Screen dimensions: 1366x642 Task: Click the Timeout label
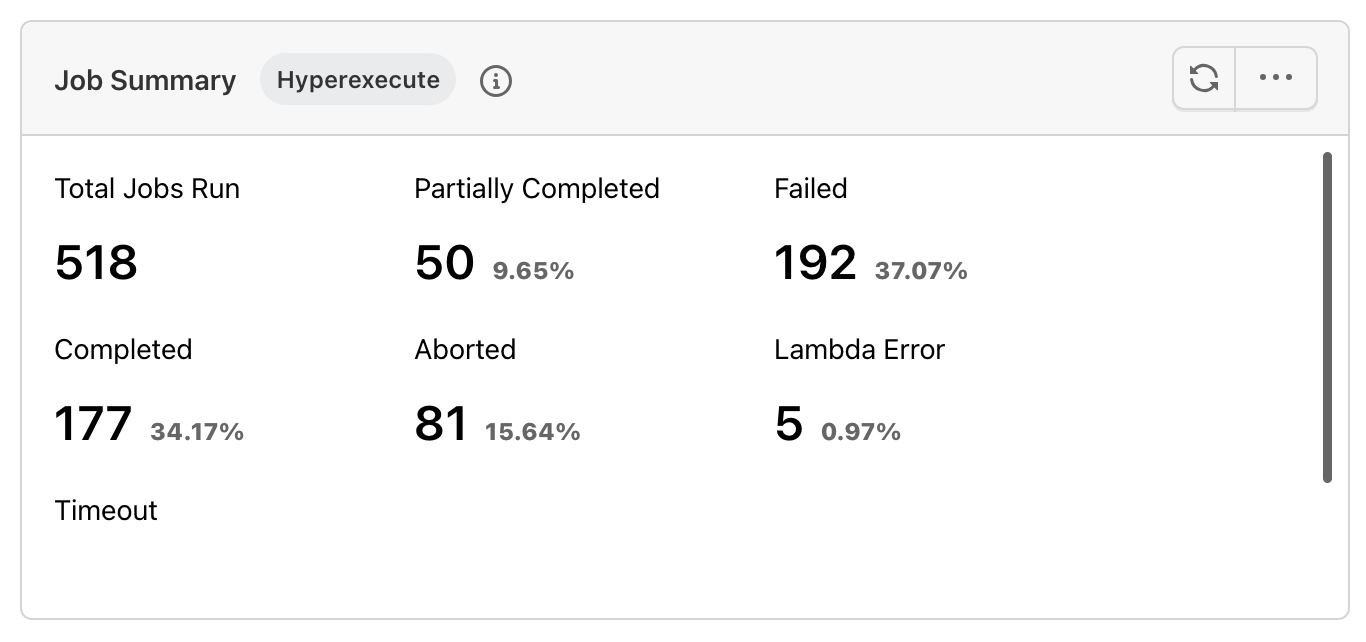click(106, 511)
